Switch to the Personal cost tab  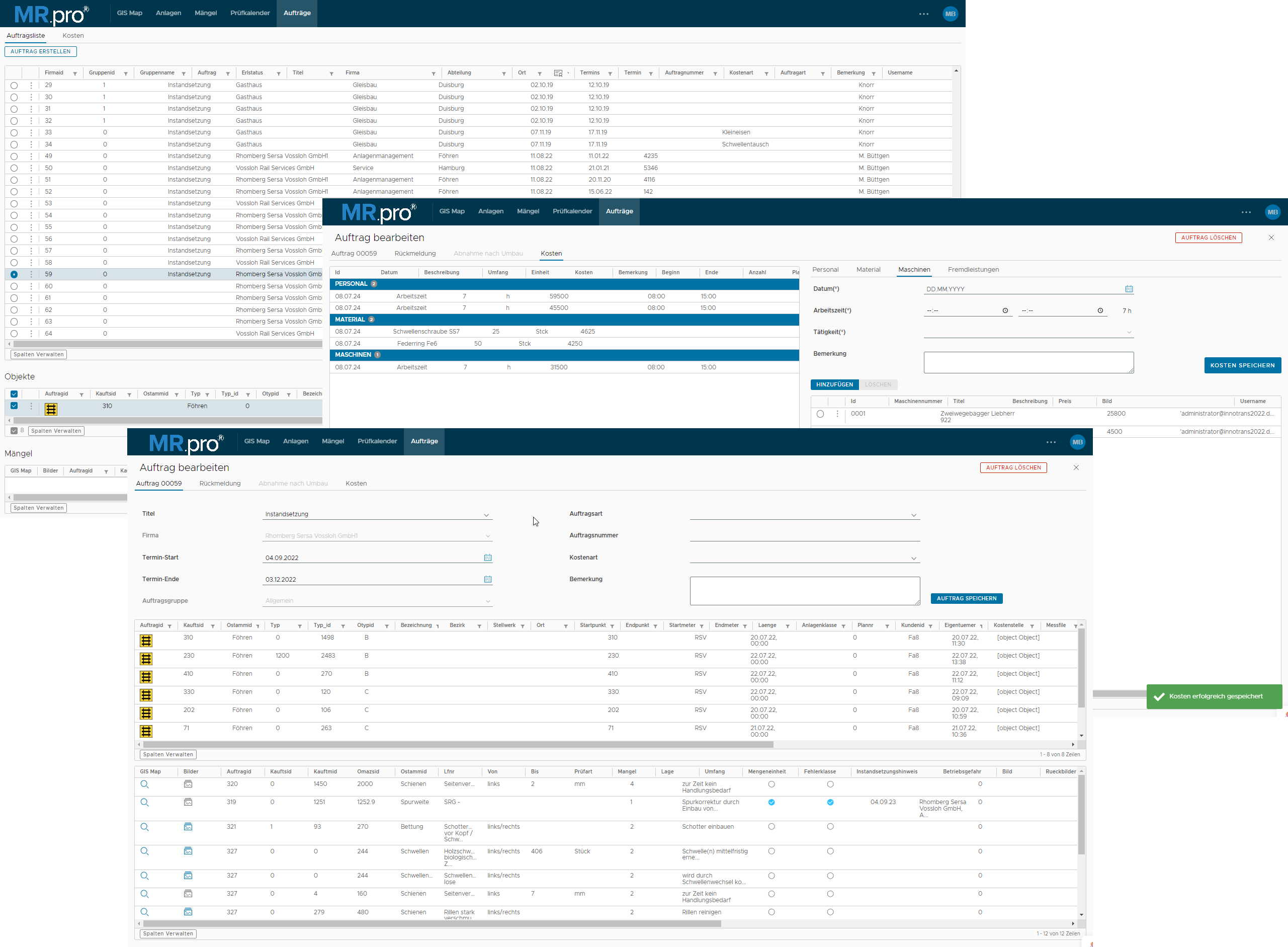[825, 269]
